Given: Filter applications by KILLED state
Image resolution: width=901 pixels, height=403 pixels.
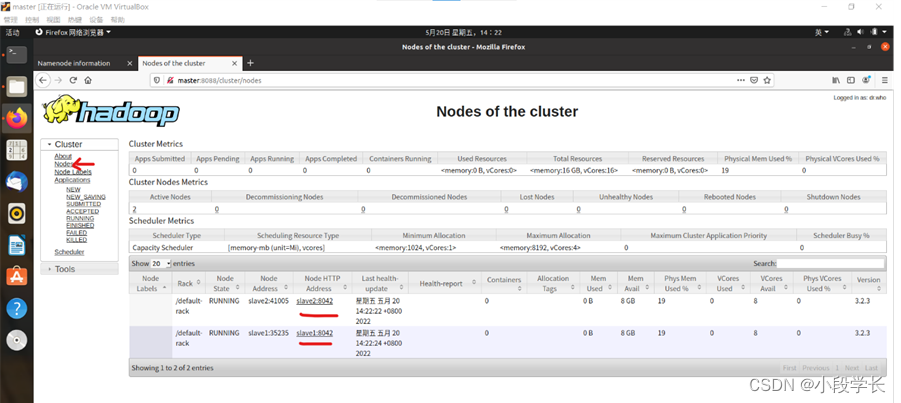Looking at the screenshot, I should pyautogui.click(x=76, y=240).
